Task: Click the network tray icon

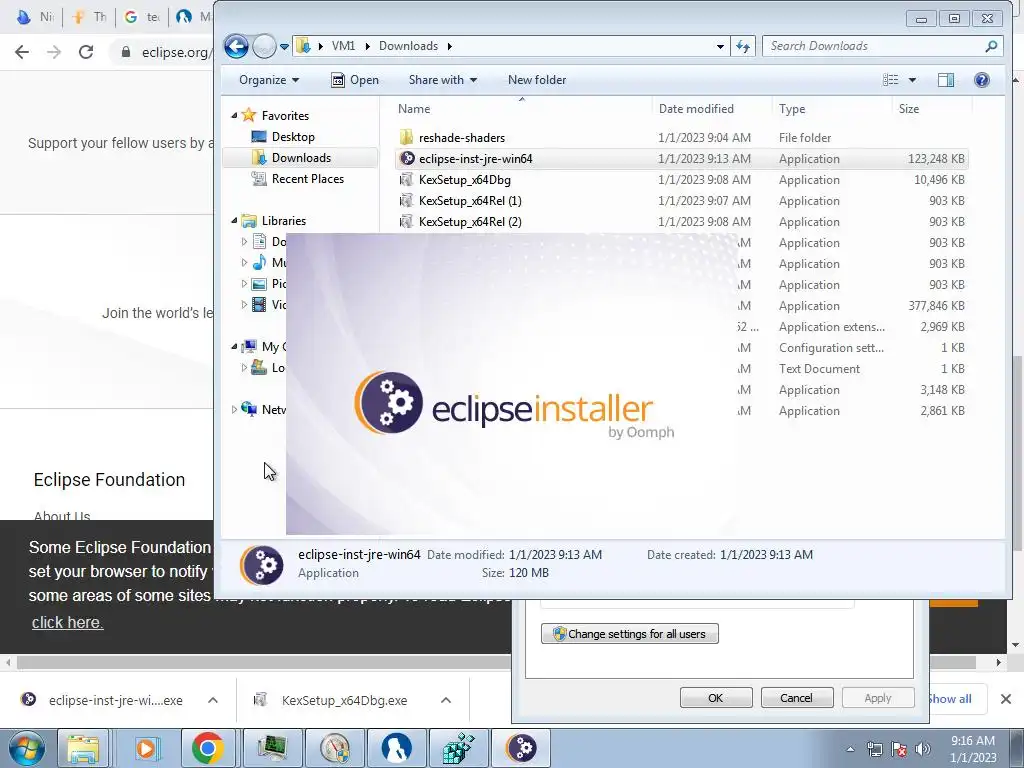Action: point(874,749)
